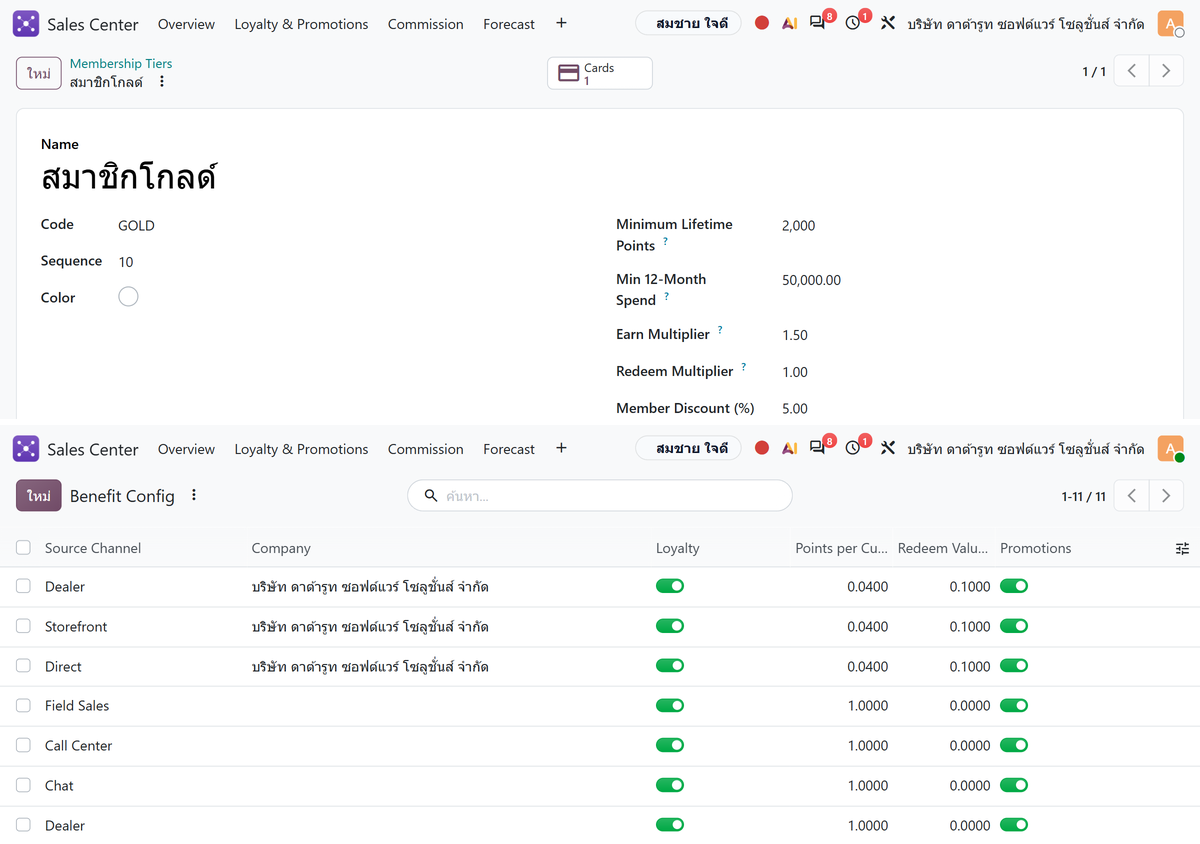Open the Overview menu above the Benefit Config list
This screenshot has width=1200, height=844.
click(x=186, y=449)
